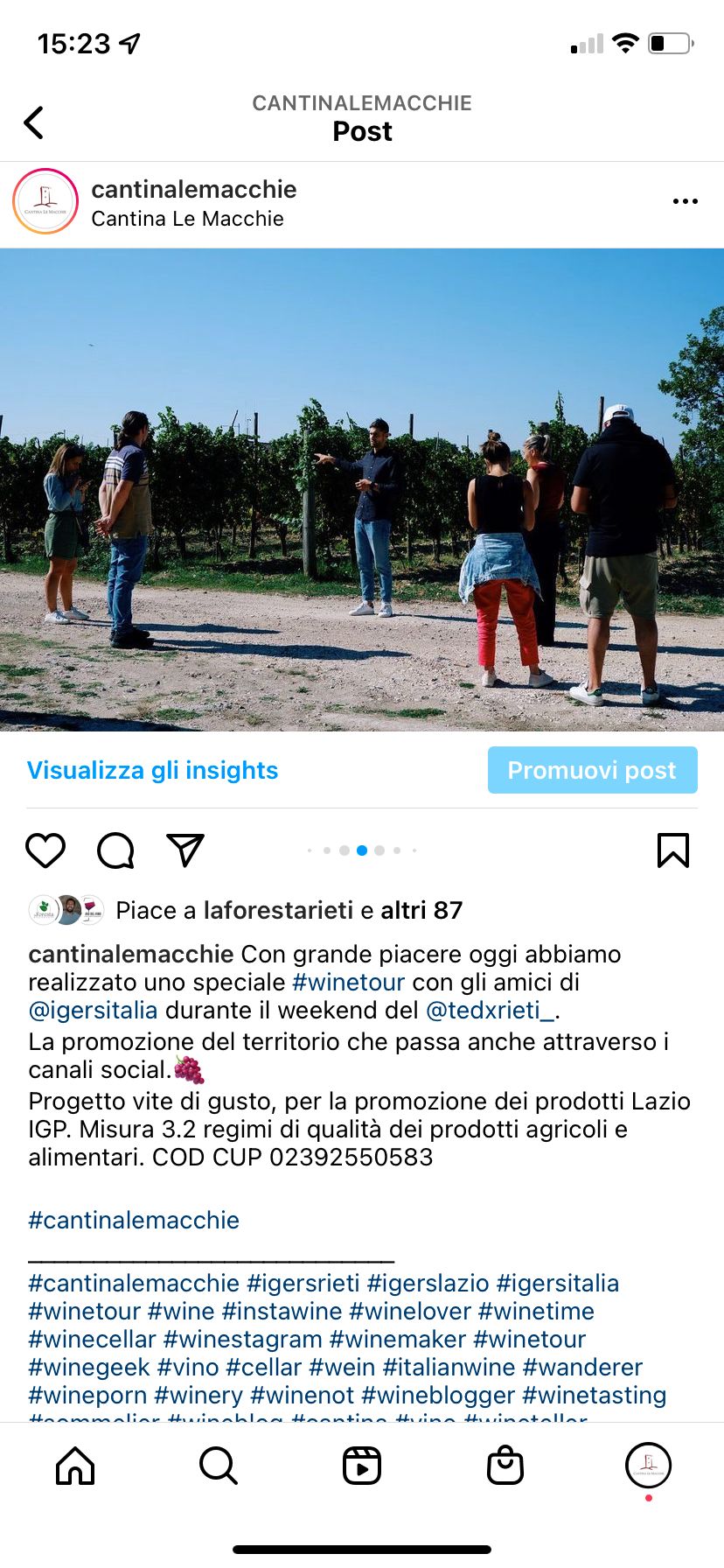
Task: Tap Visualizza gli insights link
Action: click(153, 770)
